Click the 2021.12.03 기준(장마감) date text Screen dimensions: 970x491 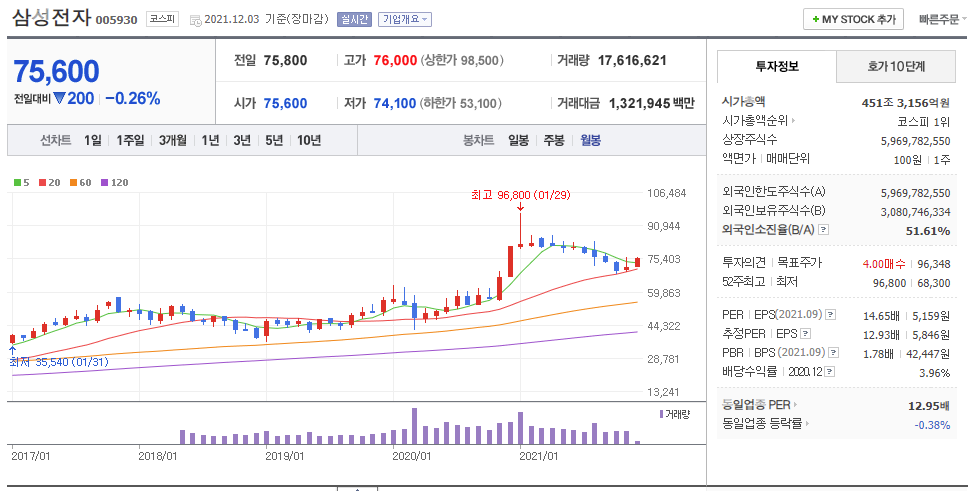coord(267,19)
